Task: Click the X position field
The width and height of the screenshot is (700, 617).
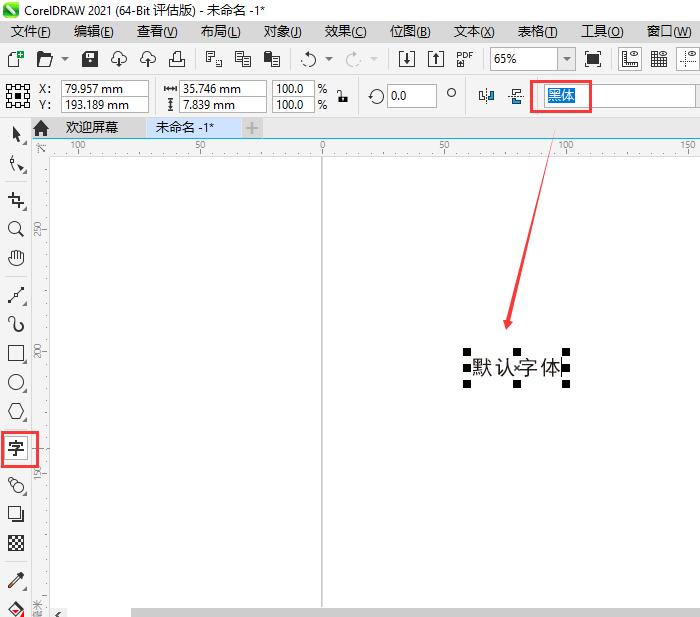Action: tap(105, 88)
